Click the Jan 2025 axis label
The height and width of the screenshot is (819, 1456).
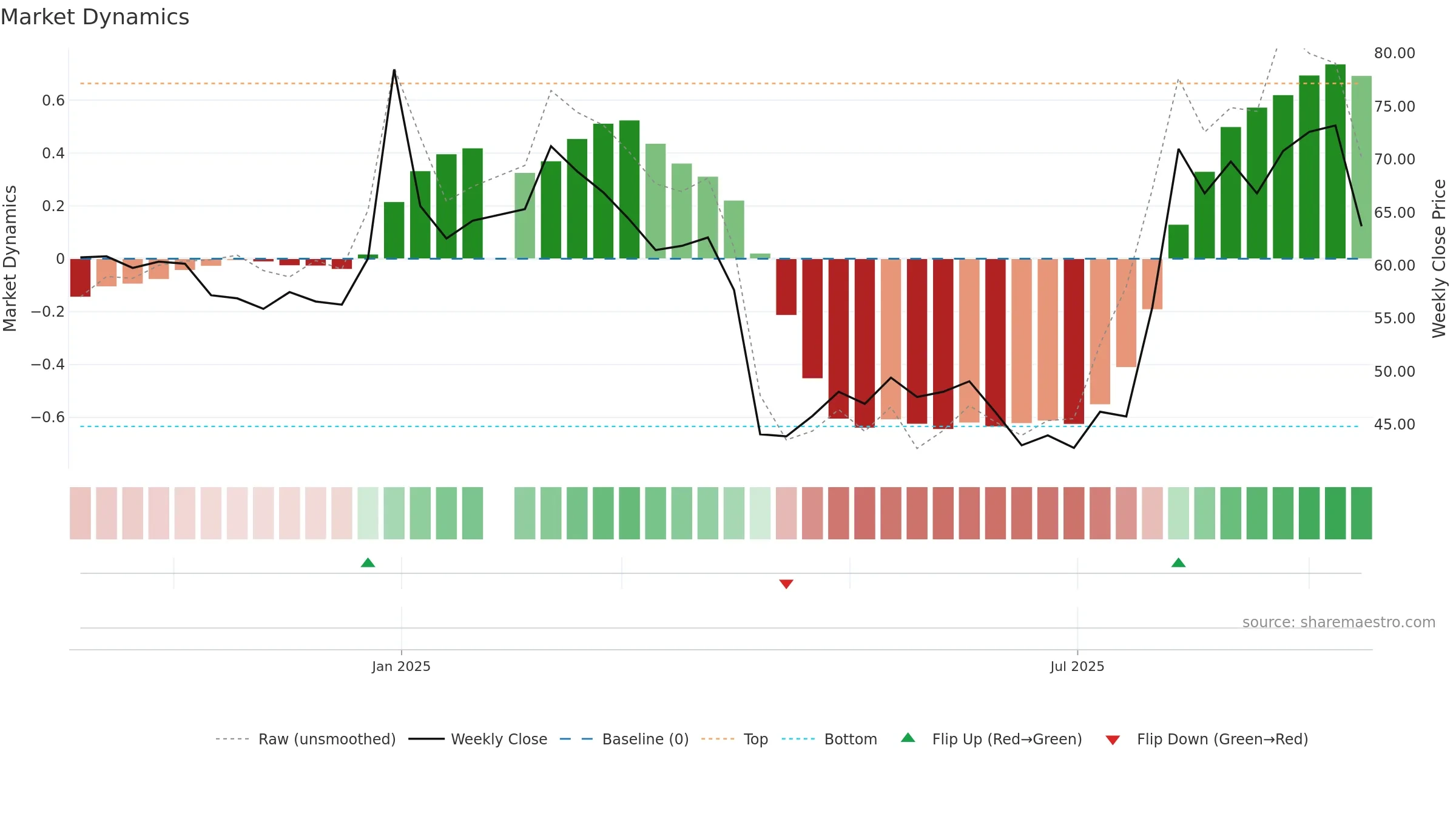401,666
